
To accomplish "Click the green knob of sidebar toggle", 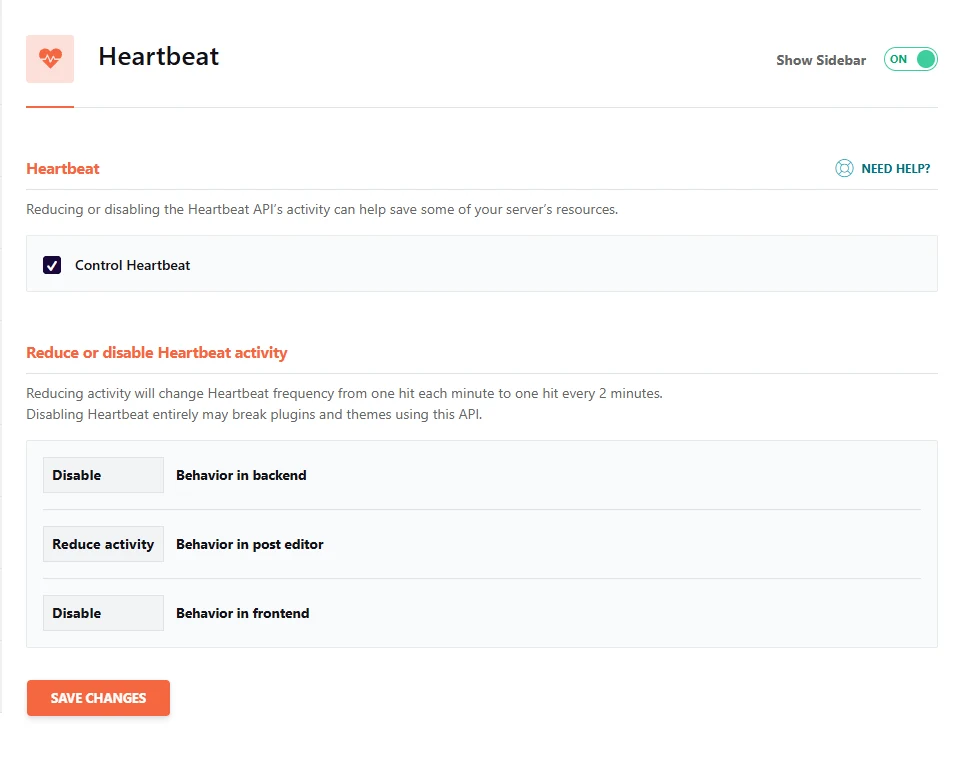I will (x=926, y=59).
